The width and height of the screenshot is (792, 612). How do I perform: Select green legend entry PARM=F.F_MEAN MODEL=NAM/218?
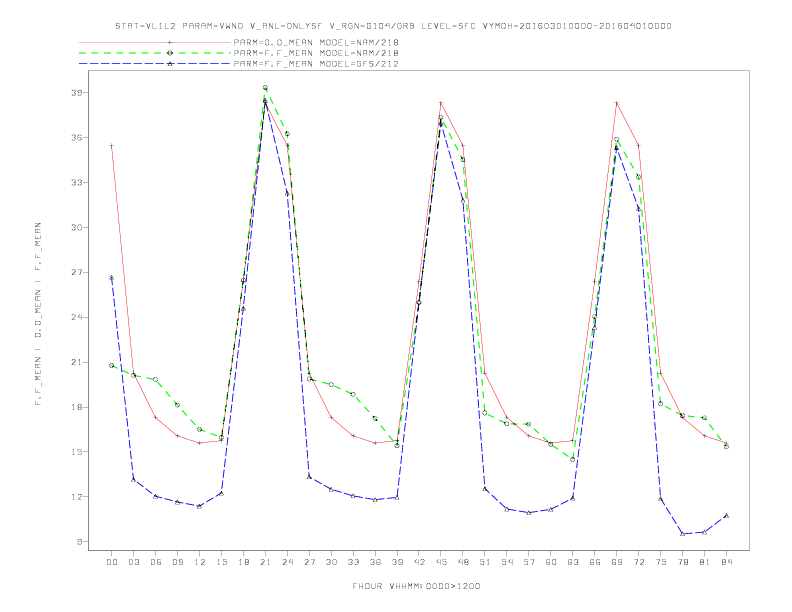coord(316,53)
